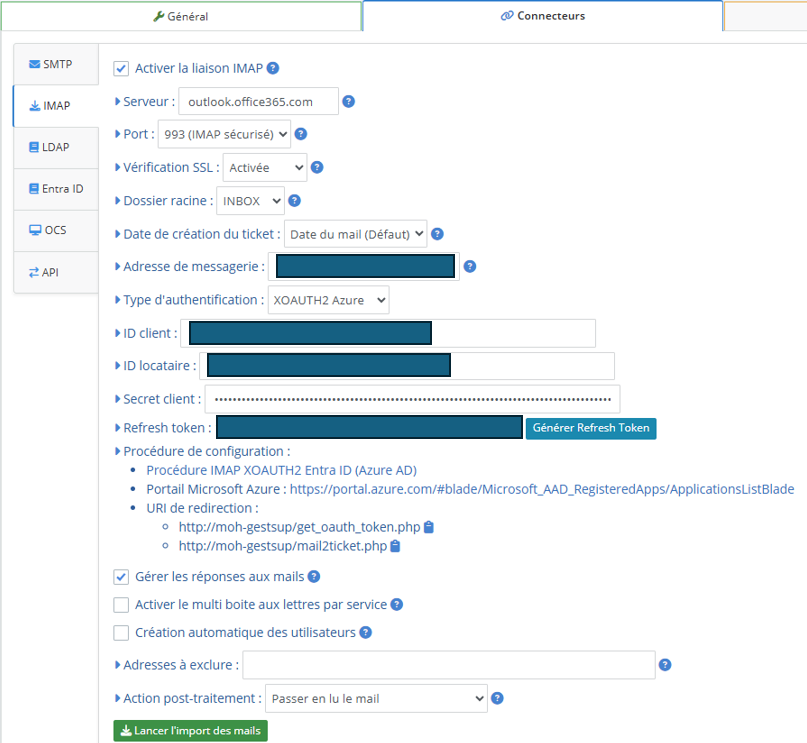Enable Création automatique des utilisateurs

122,633
